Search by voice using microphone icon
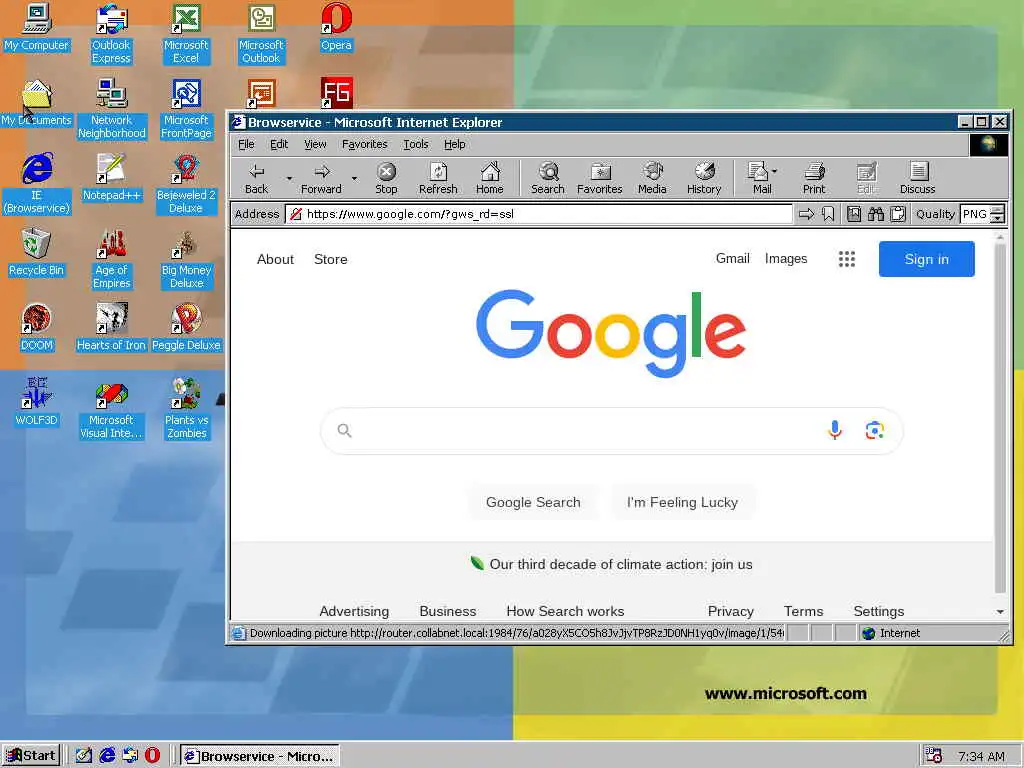Image resolution: width=1024 pixels, height=768 pixels. (x=835, y=430)
